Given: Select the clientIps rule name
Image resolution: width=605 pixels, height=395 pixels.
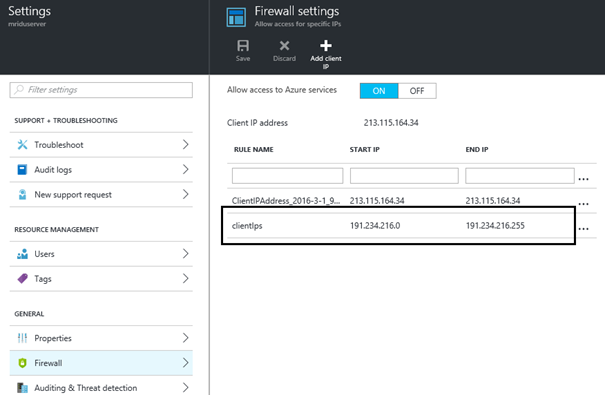Looking at the screenshot, I should [247, 226].
